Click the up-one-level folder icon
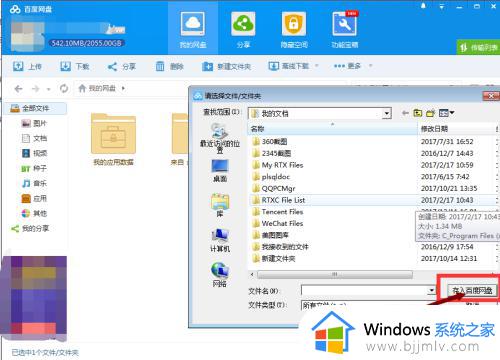Screen dimensions: 500x360 [418, 113]
